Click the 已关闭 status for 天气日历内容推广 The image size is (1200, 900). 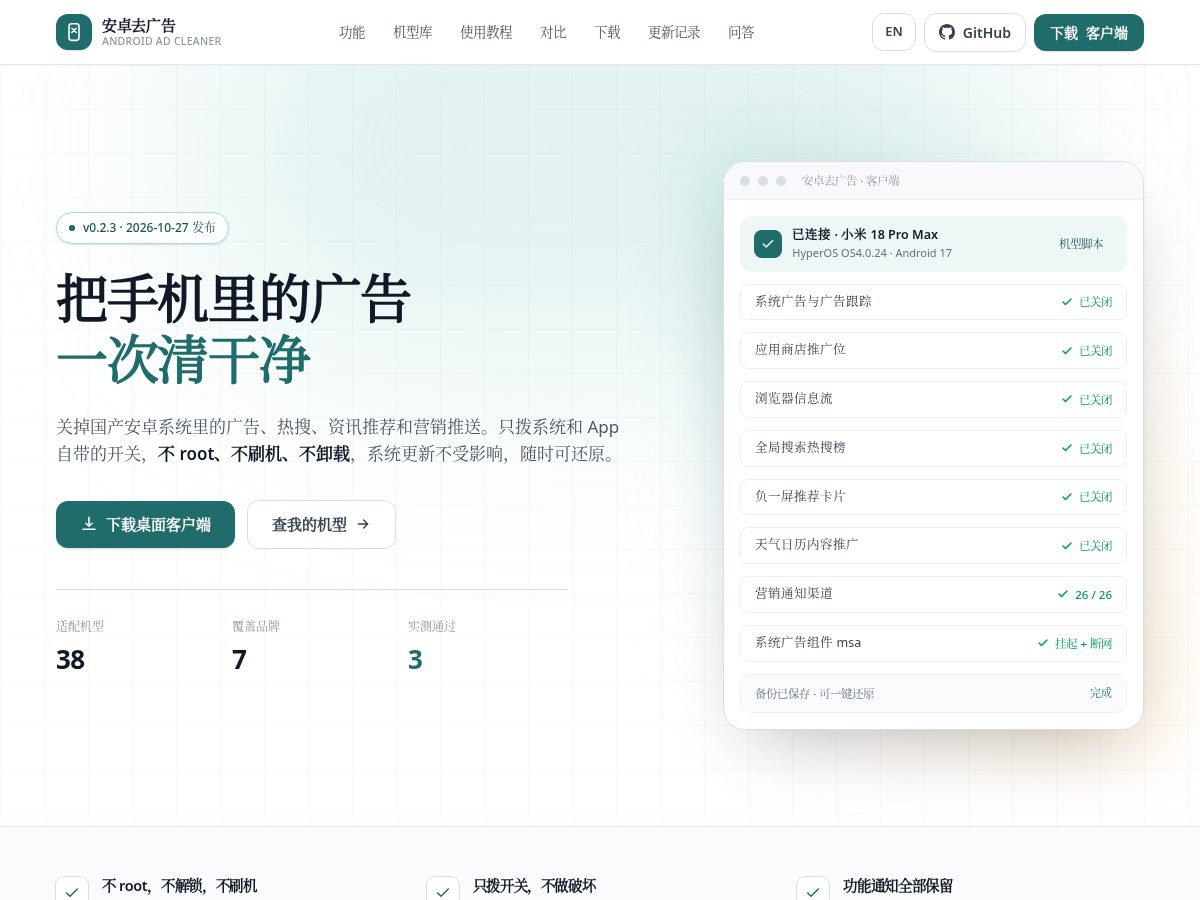click(1087, 546)
